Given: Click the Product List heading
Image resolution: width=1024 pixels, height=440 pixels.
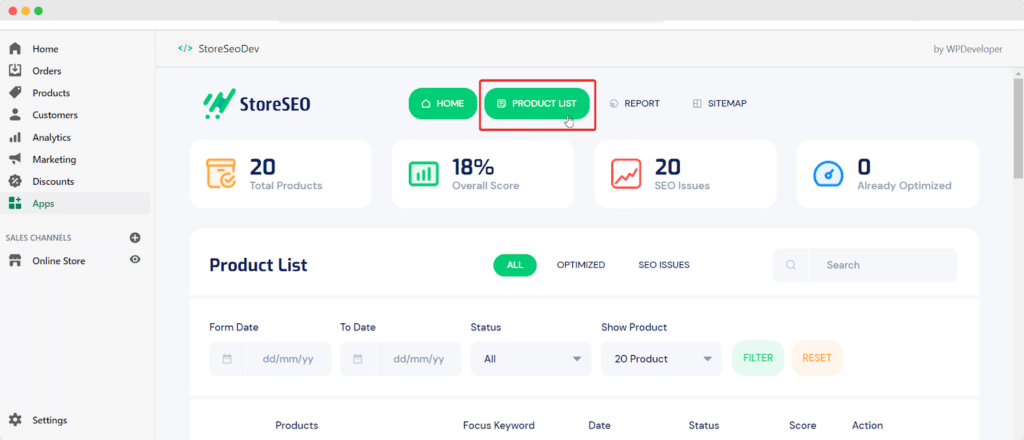Looking at the screenshot, I should [x=258, y=265].
